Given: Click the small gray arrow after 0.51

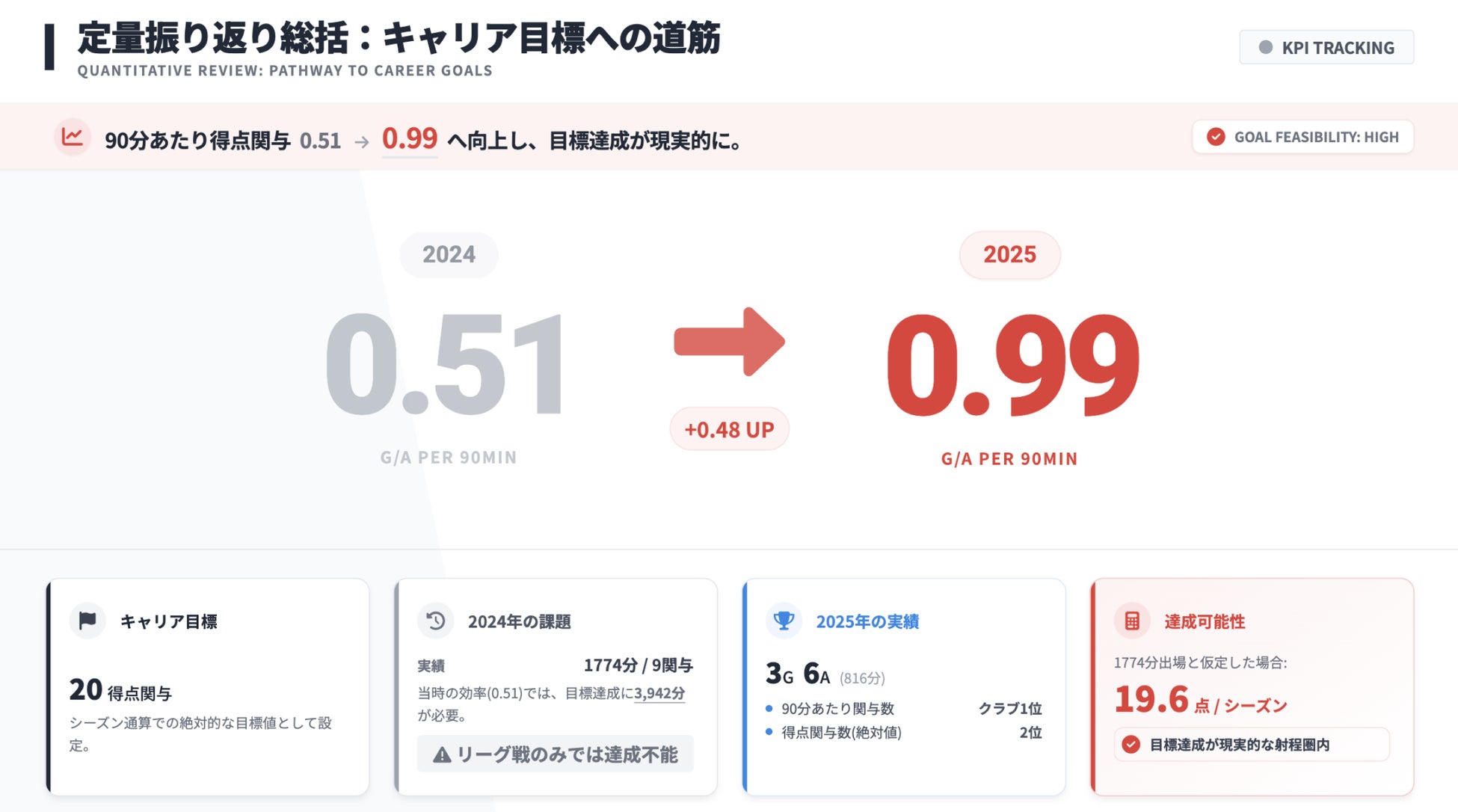Looking at the screenshot, I should pyautogui.click(x=362, y=142).
